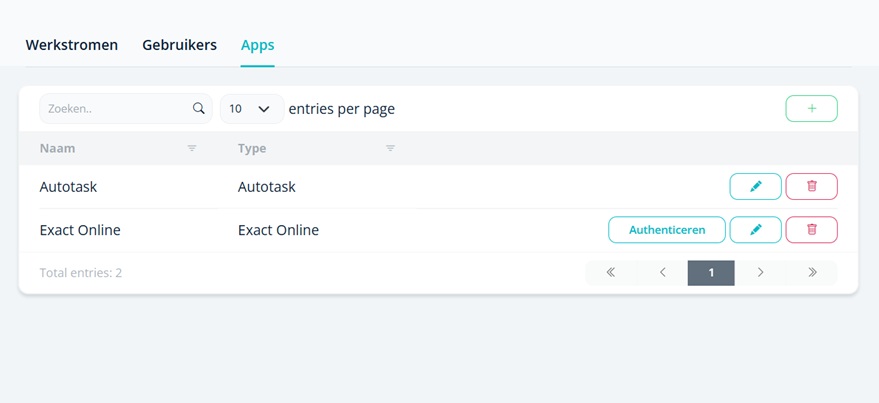
Task: Click the edit pencil icon for Autotask
Action: [755, 186]
